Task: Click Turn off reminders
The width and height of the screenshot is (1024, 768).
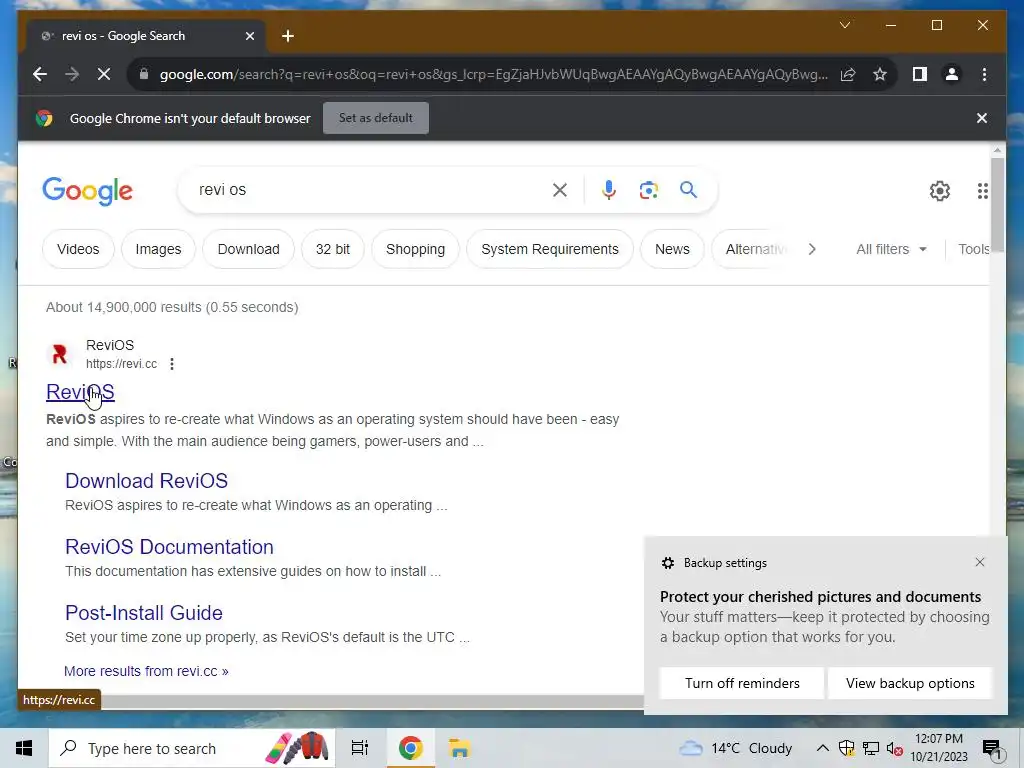Action: click(x=742, y=683)
